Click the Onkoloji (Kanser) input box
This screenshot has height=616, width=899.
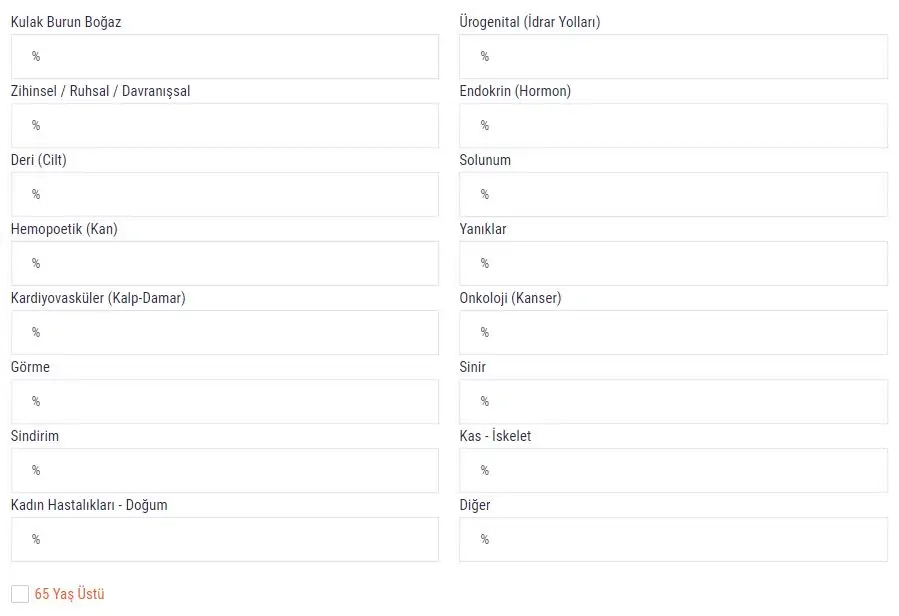(x=673, y=332)
